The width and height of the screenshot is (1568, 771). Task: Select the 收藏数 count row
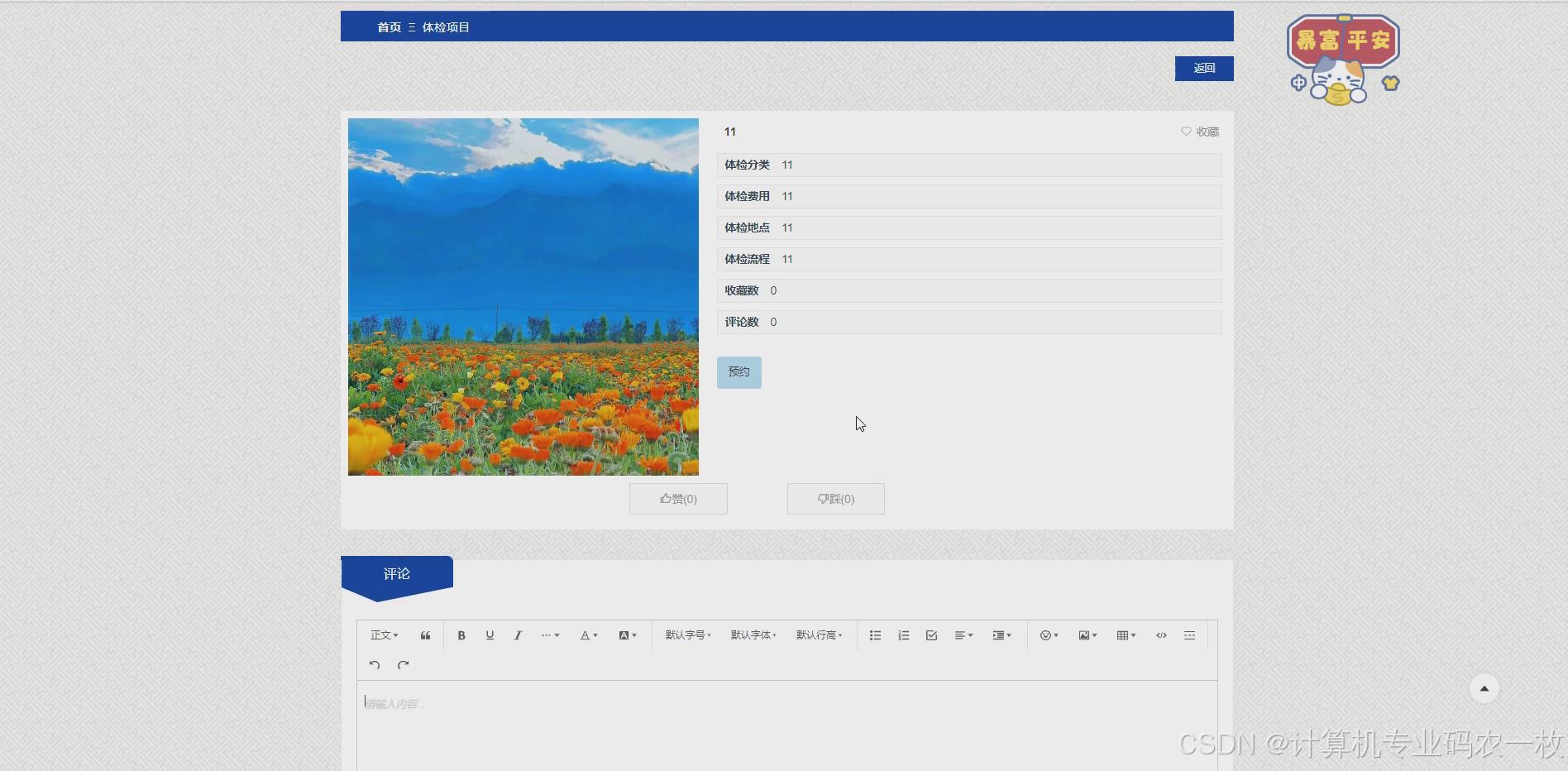point(969,290)
